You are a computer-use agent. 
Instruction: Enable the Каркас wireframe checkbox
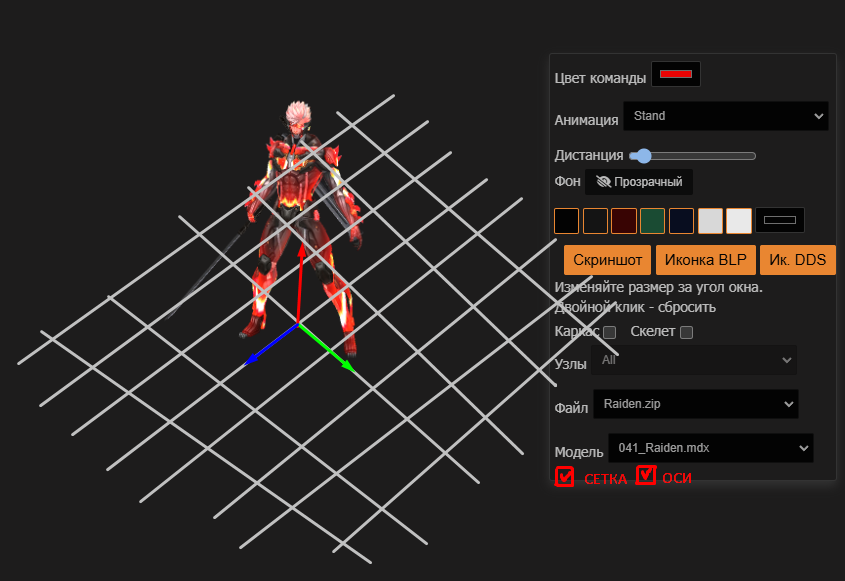point(609,333)
